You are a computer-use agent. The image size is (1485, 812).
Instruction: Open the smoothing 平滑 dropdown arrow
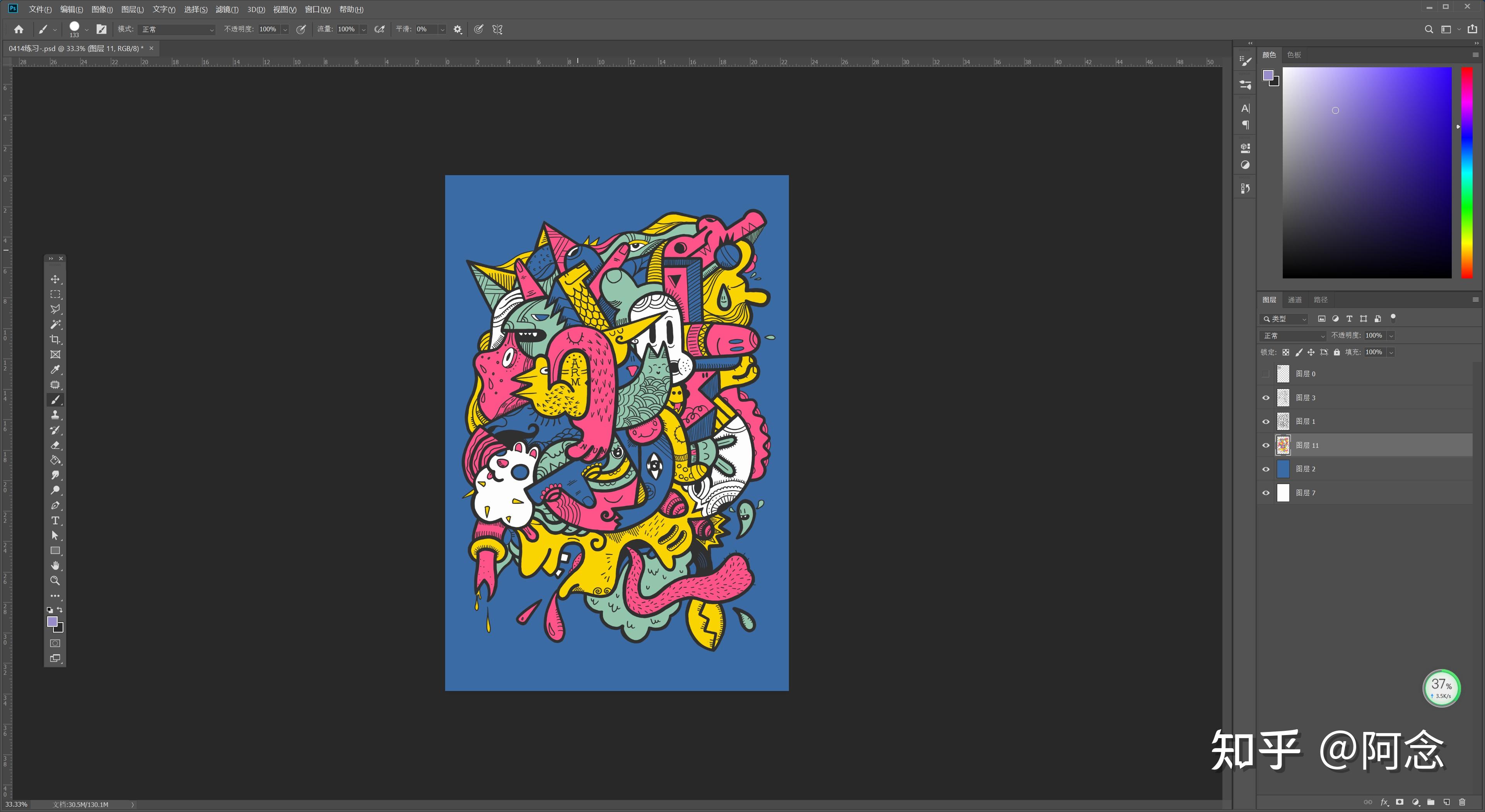442,29
